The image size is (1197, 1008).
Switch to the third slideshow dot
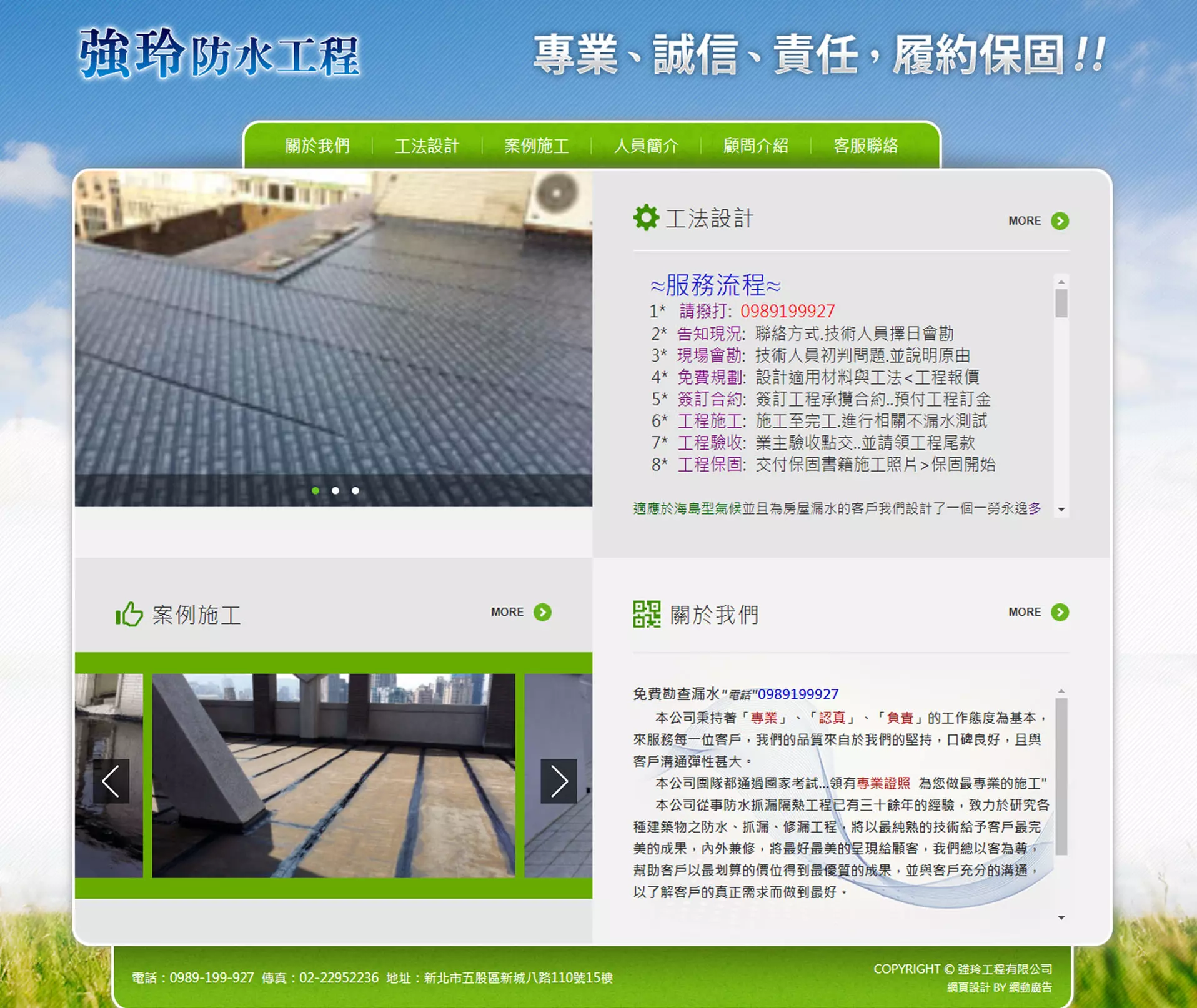point(355,491)
